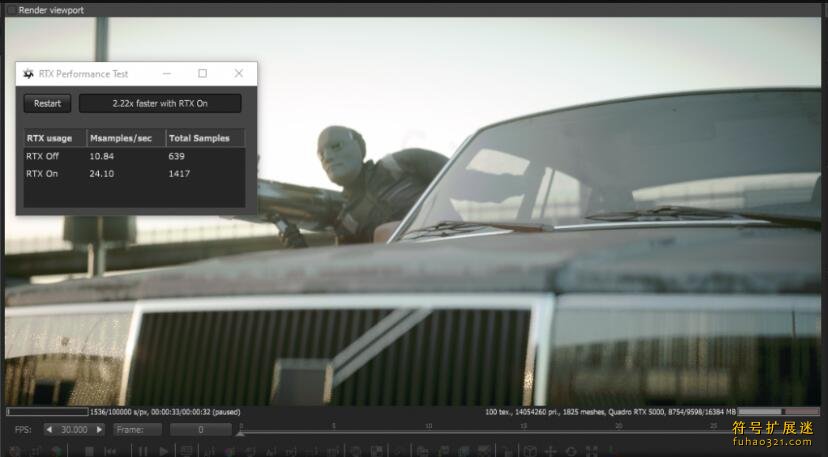Increase FPS with the right arrow

[x=99, y=430]
